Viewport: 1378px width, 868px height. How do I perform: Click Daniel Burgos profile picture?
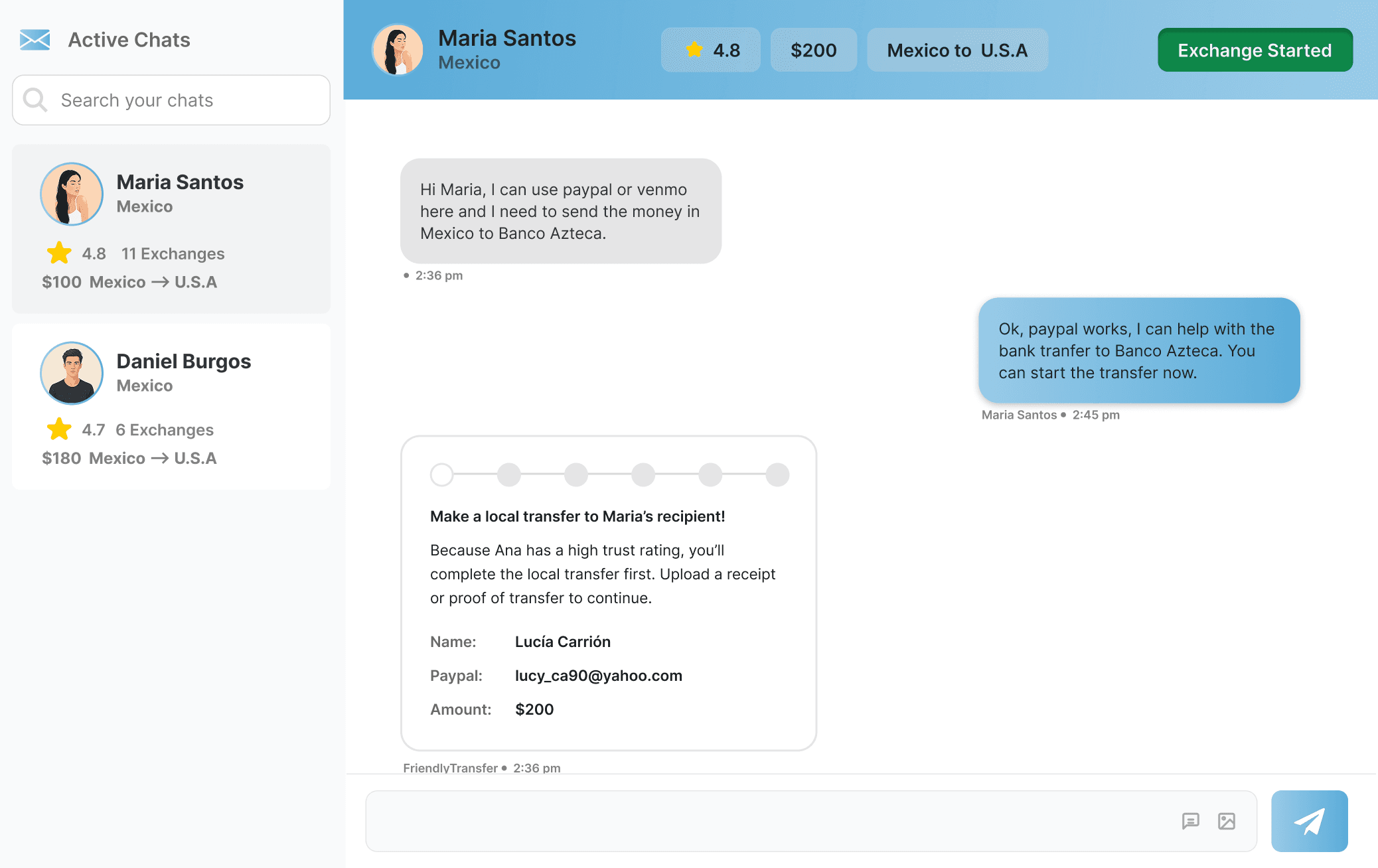pyautogui.click(x=72, y=373)
